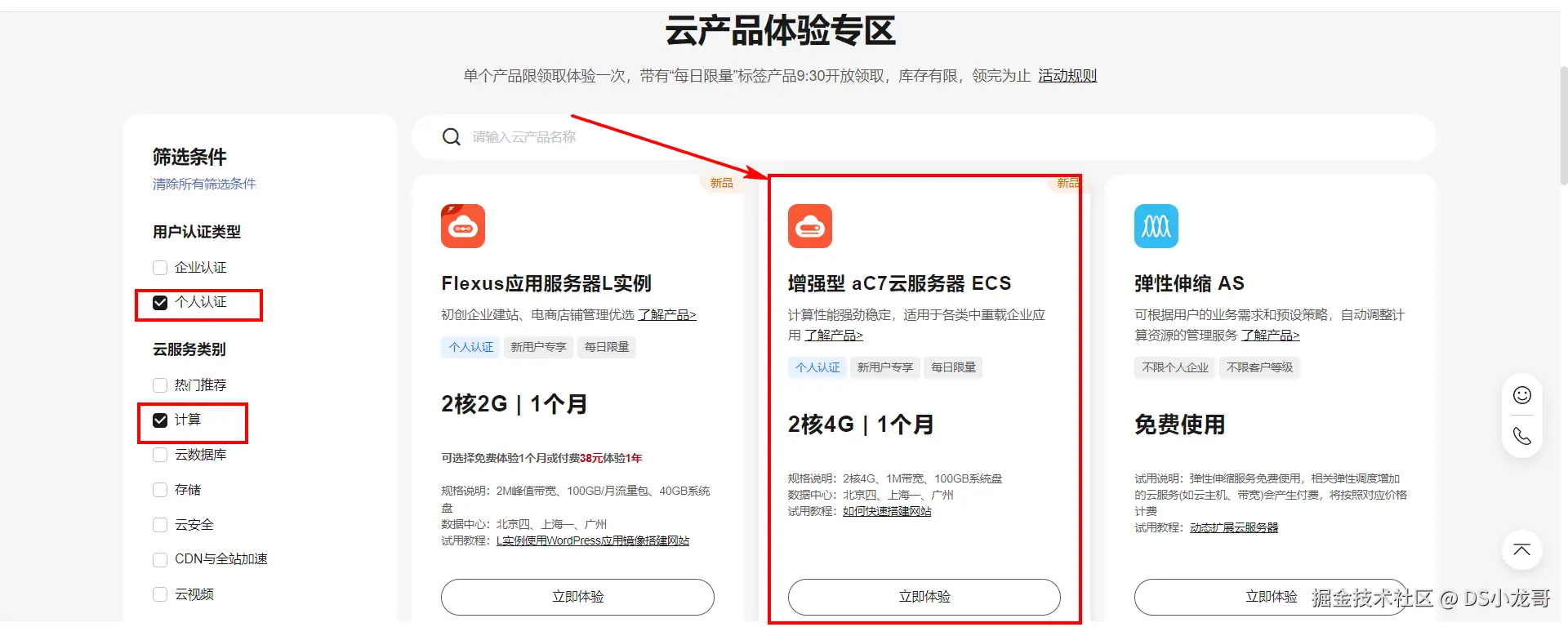1568x627 pixels.
Task: Check the 云数据库 checkbox
Action: (160, 455)
